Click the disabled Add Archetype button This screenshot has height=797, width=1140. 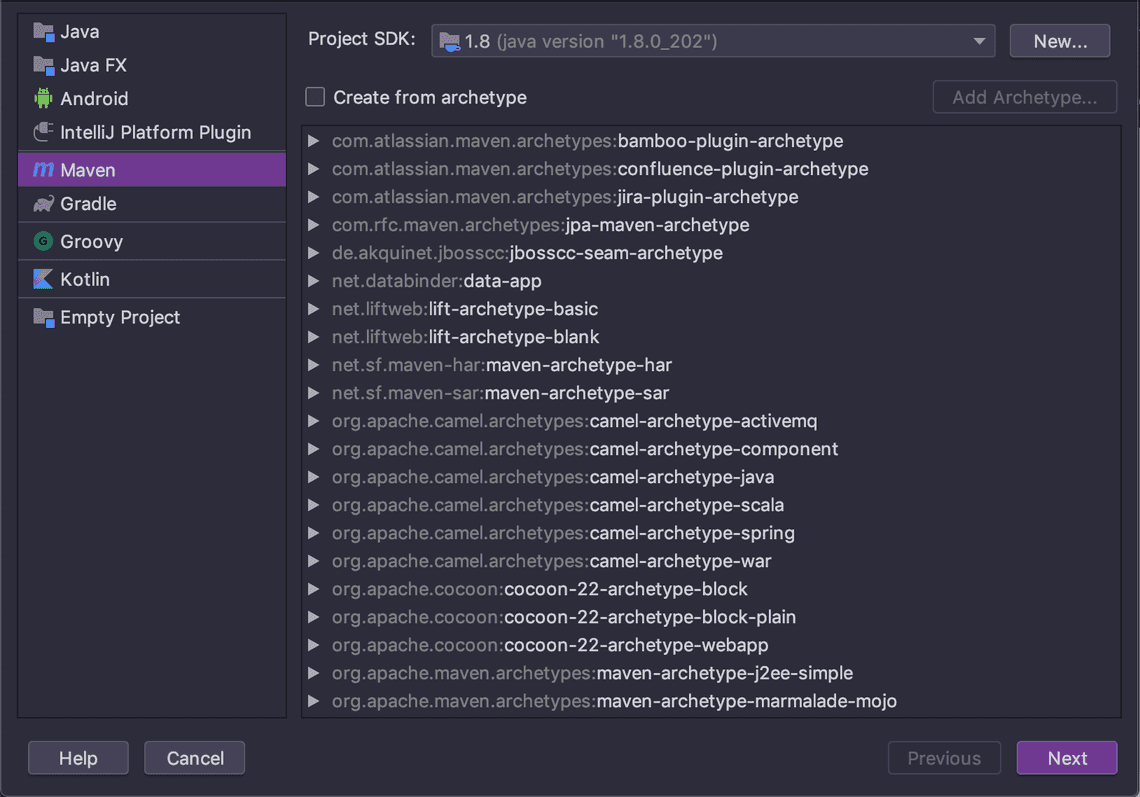coord(1024,97)
